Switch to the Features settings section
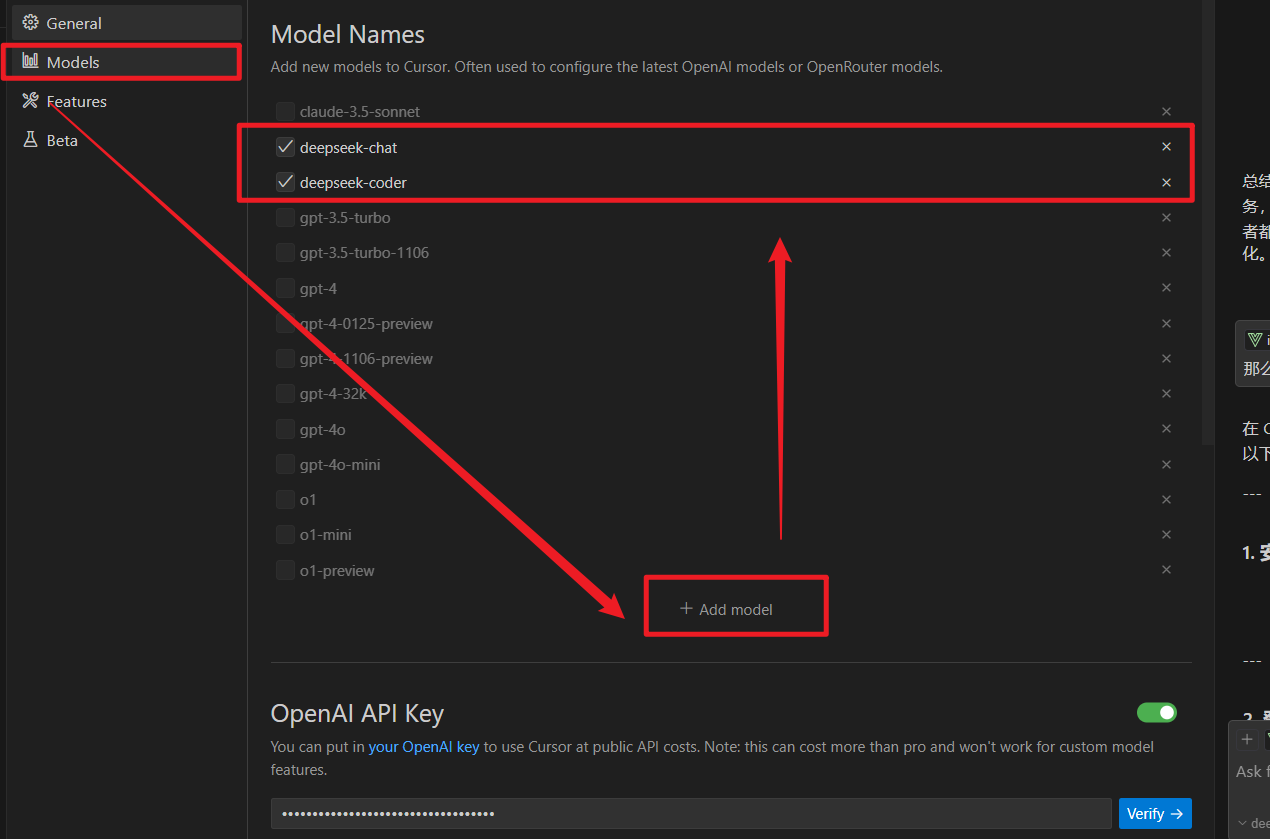The image size is (1270, 839). click(x=76, y=101)
